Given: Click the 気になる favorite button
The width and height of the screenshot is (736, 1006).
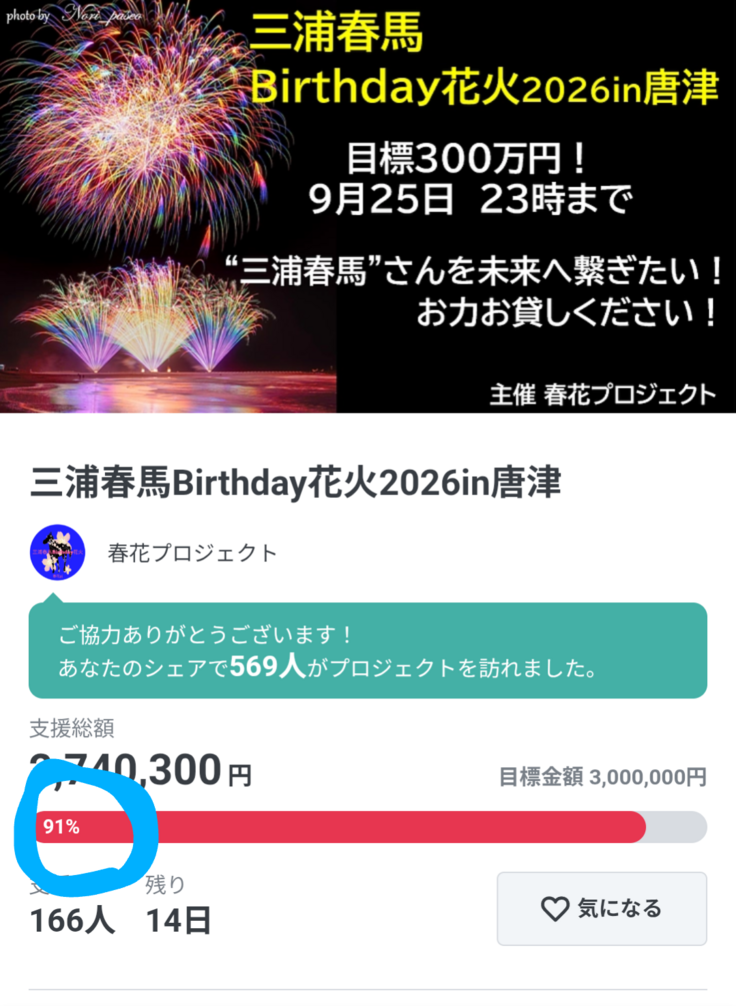Looking at the screenshot, I should pyautogui.click(x=601, y=908).
